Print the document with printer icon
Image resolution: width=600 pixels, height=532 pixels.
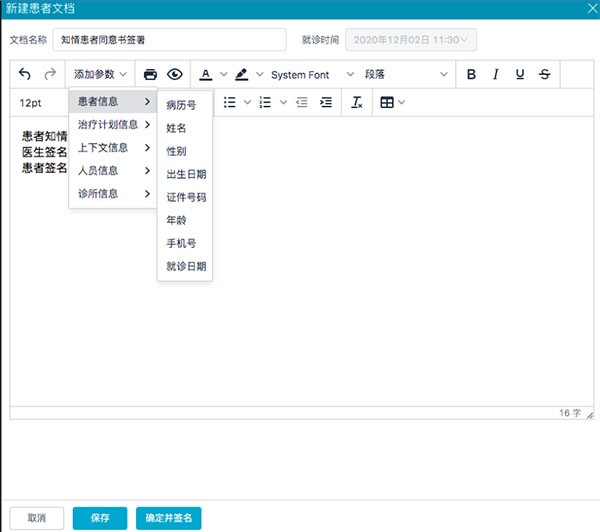click(150, 75)
